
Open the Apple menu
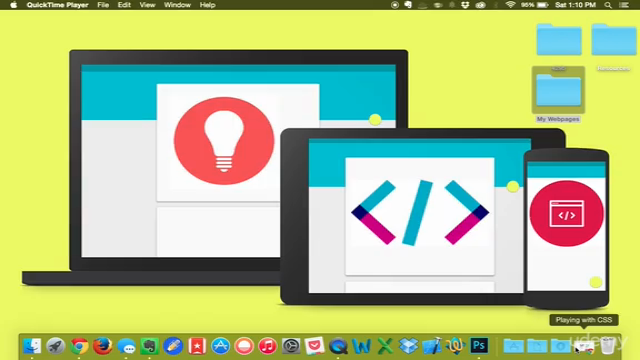tap(13, 5)
